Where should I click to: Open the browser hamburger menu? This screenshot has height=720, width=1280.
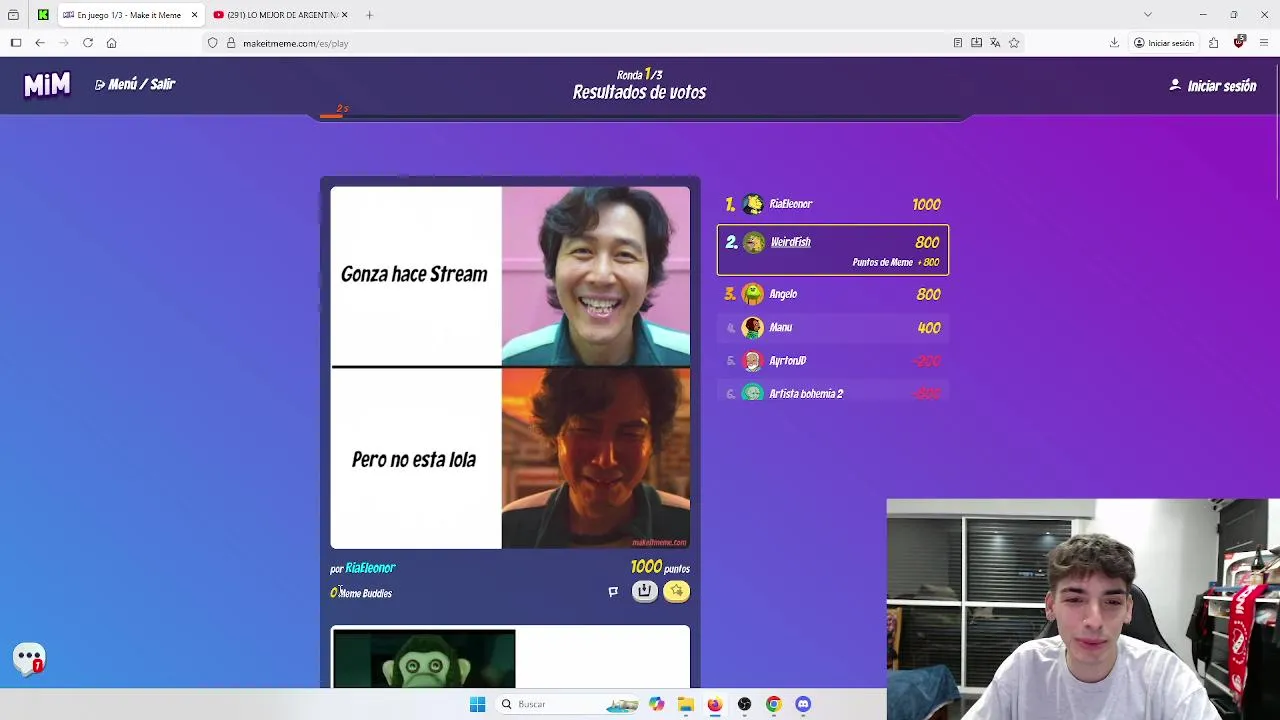(x=1264, y=43)
